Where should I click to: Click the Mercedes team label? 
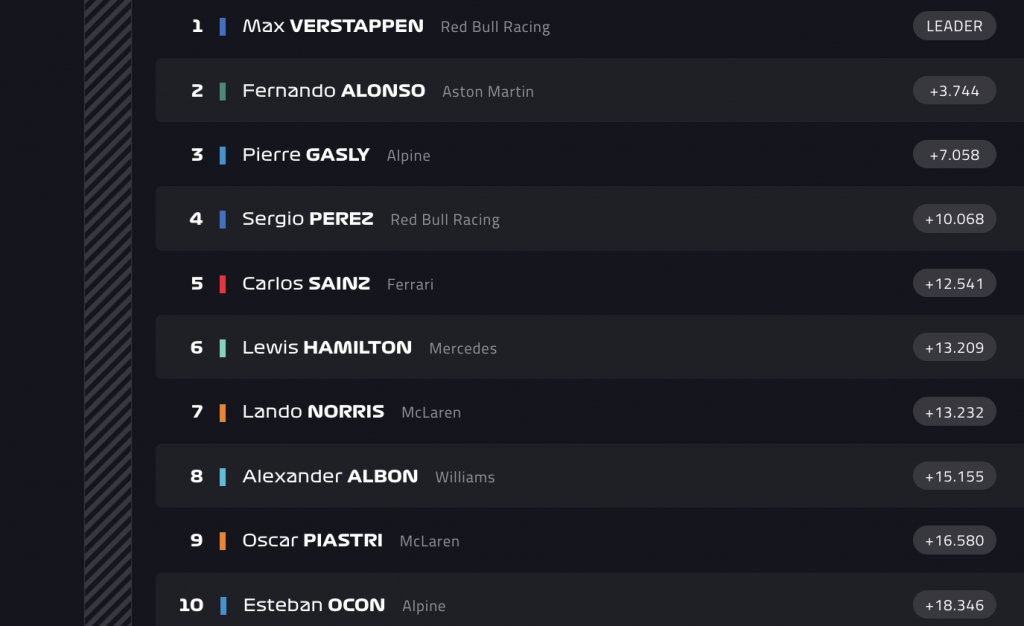pos(463,349)
